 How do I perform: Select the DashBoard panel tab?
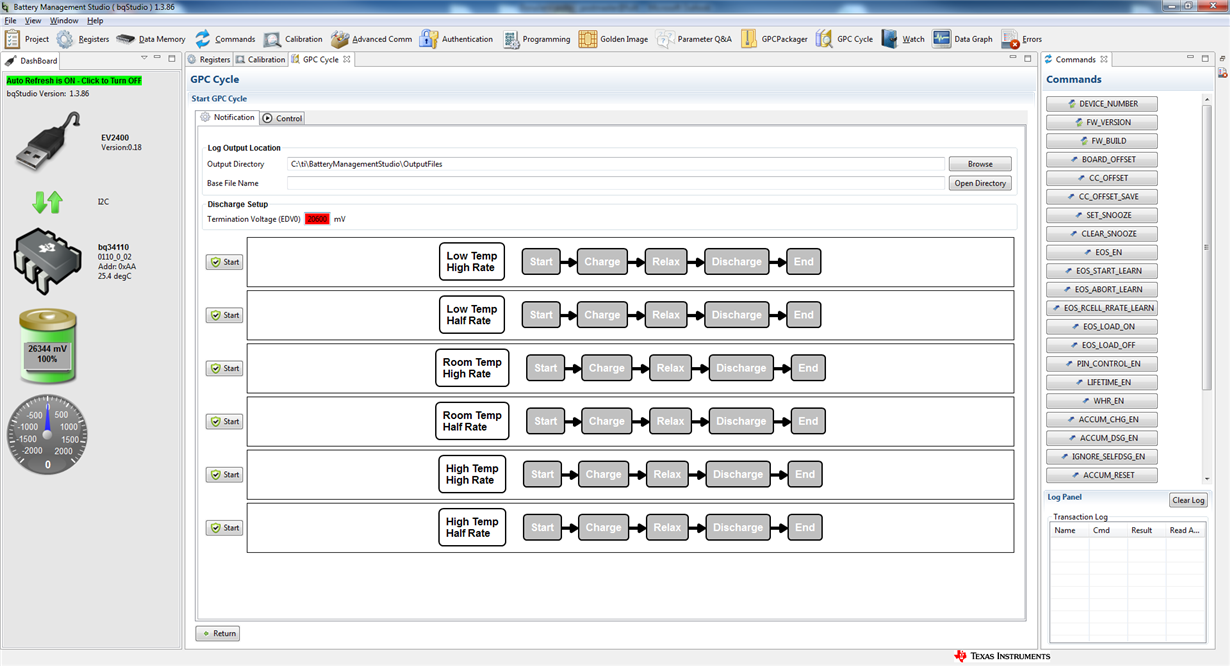pyautogui.click(x=32, y=60)
